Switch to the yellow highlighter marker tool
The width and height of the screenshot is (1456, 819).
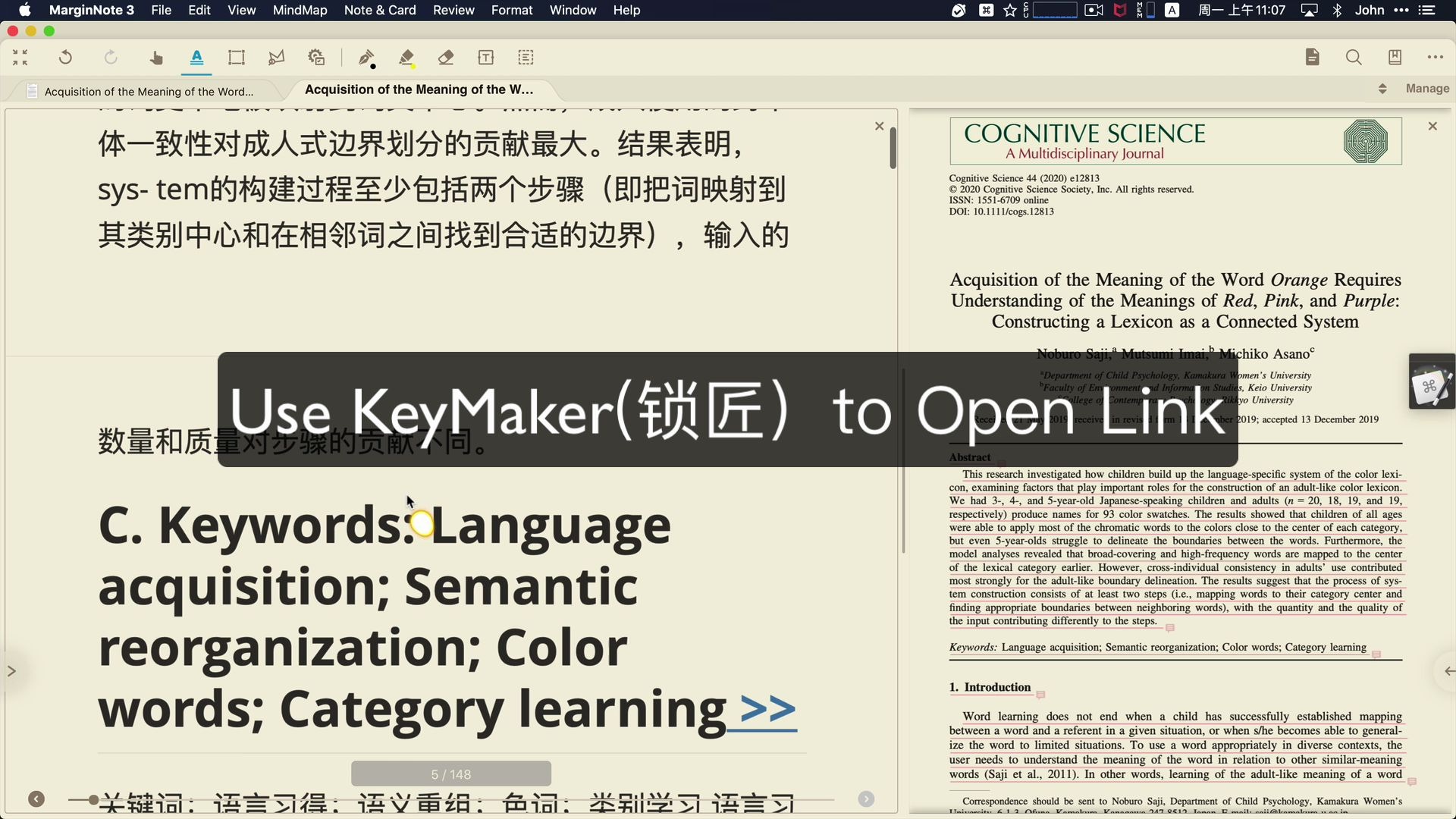coord(407,57)
